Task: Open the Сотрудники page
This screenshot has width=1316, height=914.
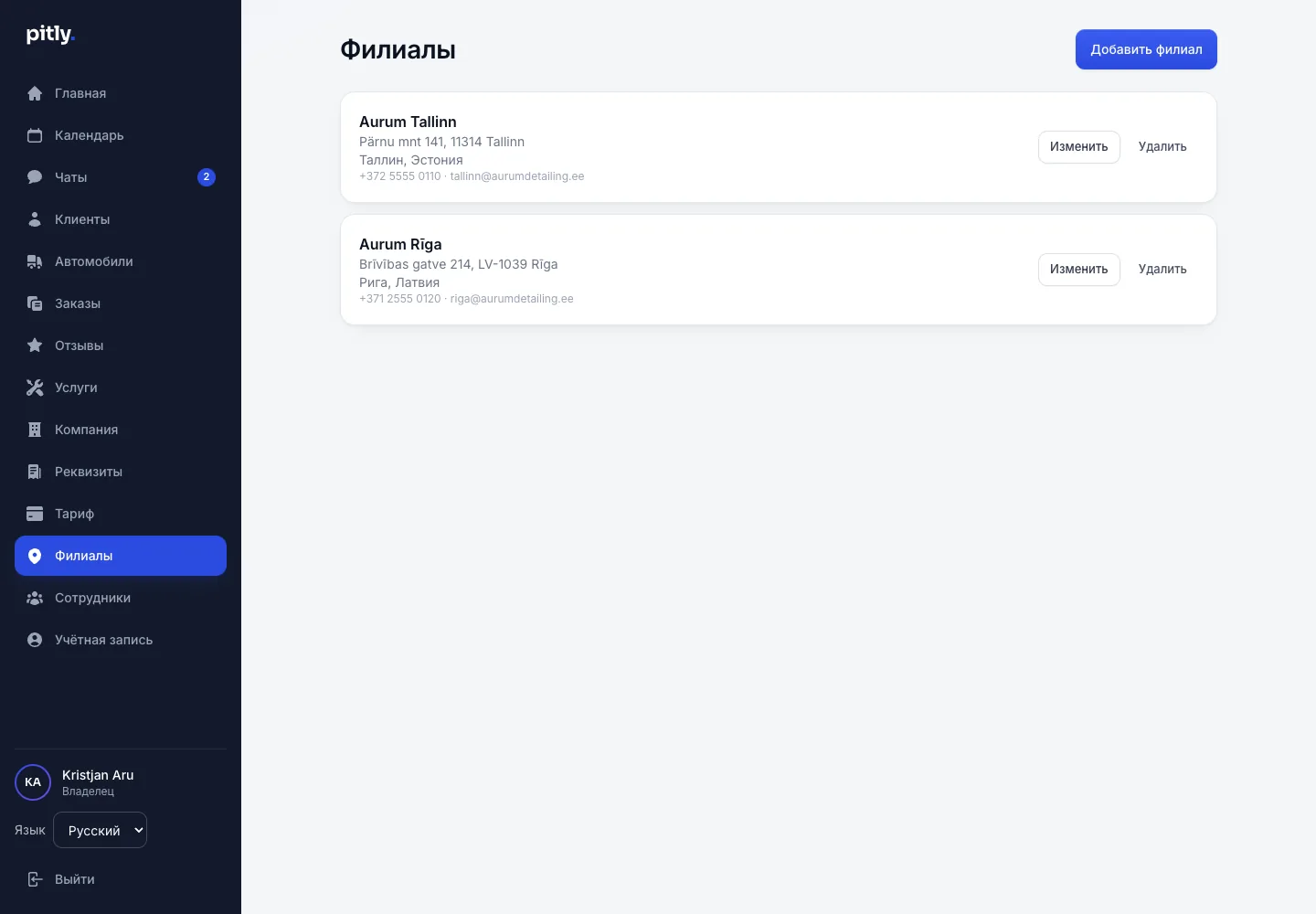Action: click(121, 598)
